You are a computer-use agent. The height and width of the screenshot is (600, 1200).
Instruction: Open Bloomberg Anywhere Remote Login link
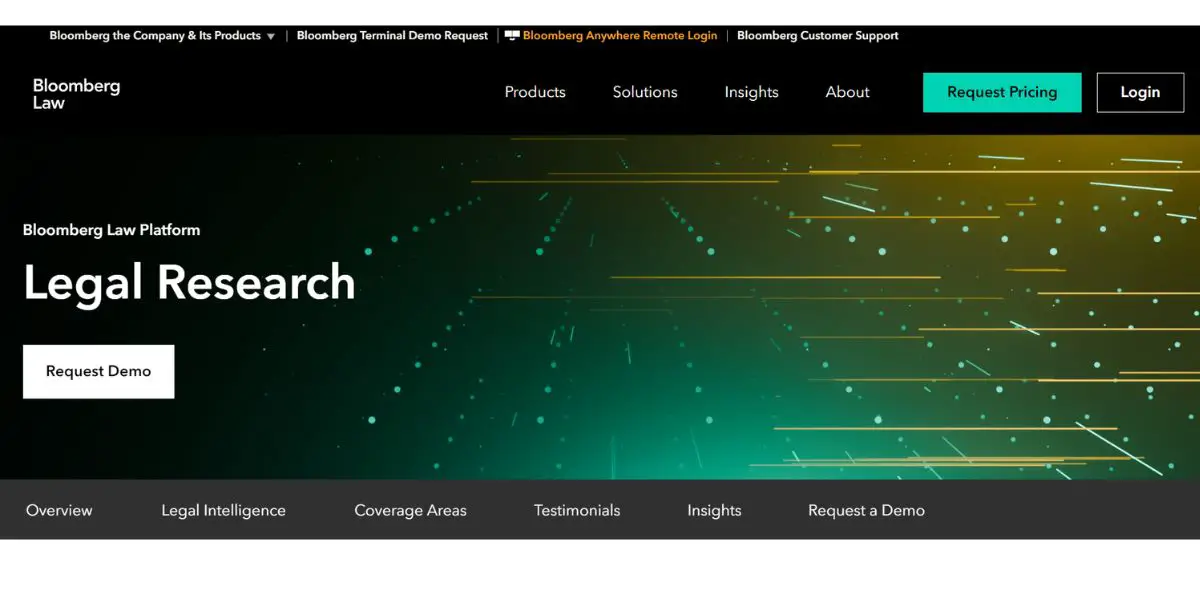[620, 35]
